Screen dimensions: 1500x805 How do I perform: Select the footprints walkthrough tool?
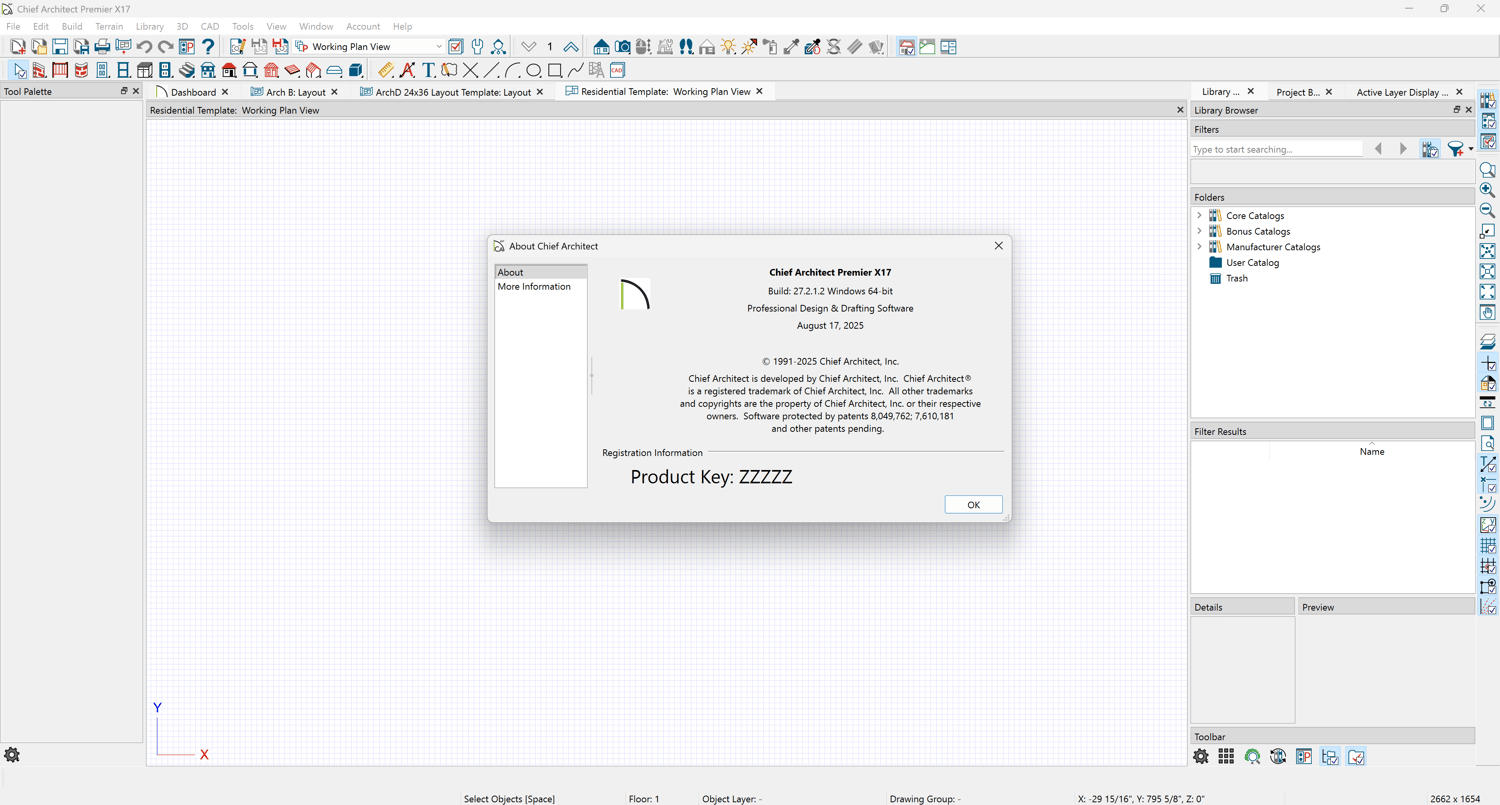coord(686,47)
